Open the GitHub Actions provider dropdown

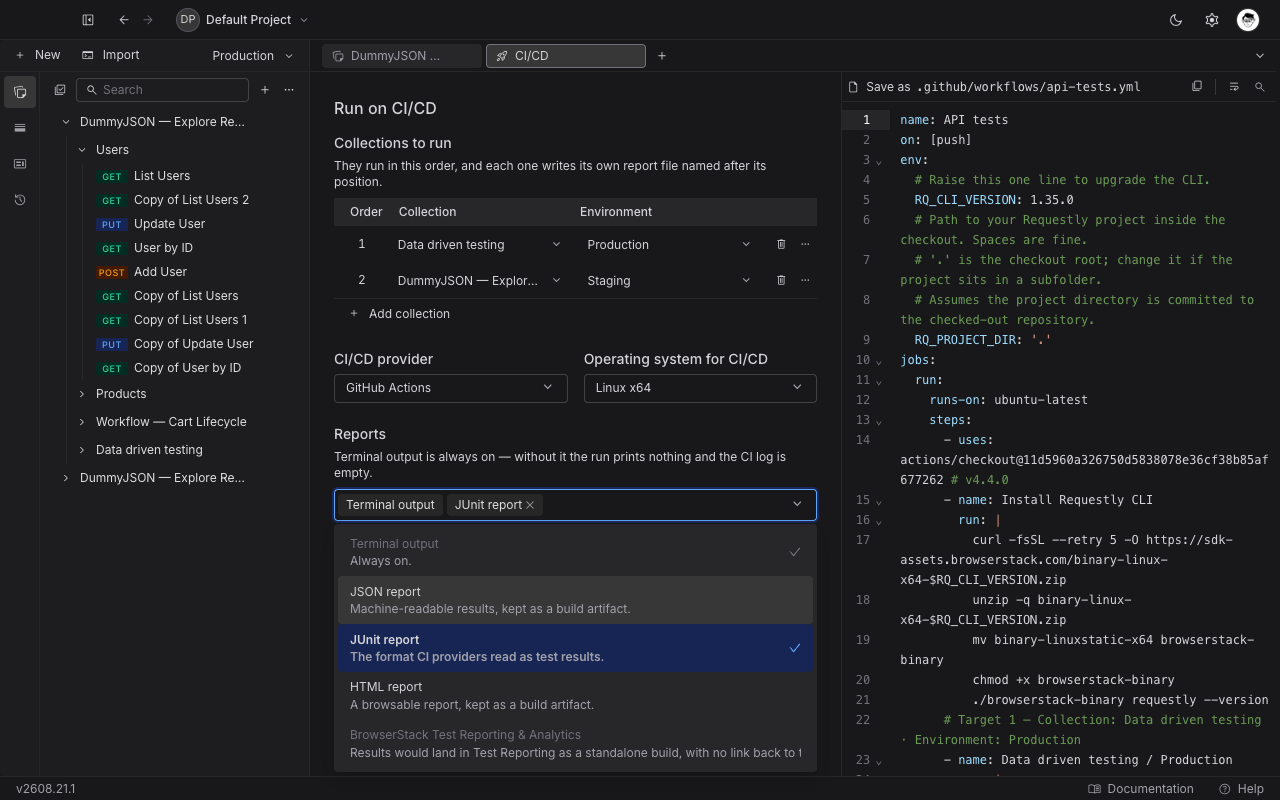(x=450, y=388)
